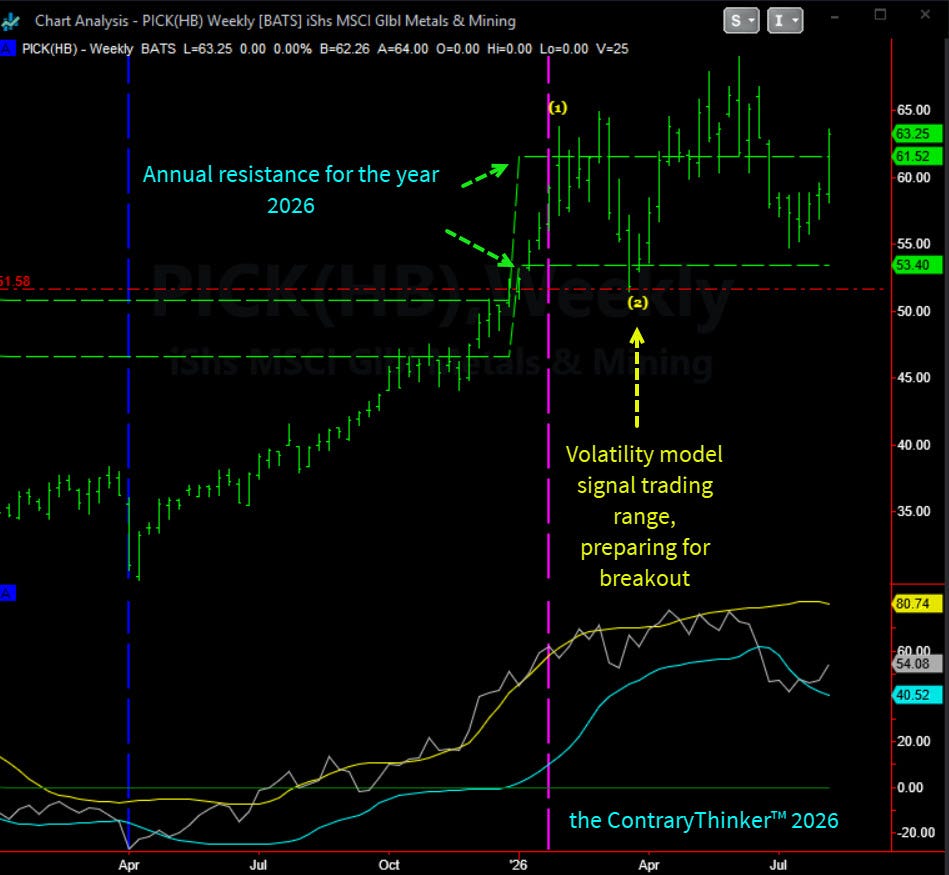
Task: Select the gray 54.08 indicator label
Action: click(x=917, y=664)
